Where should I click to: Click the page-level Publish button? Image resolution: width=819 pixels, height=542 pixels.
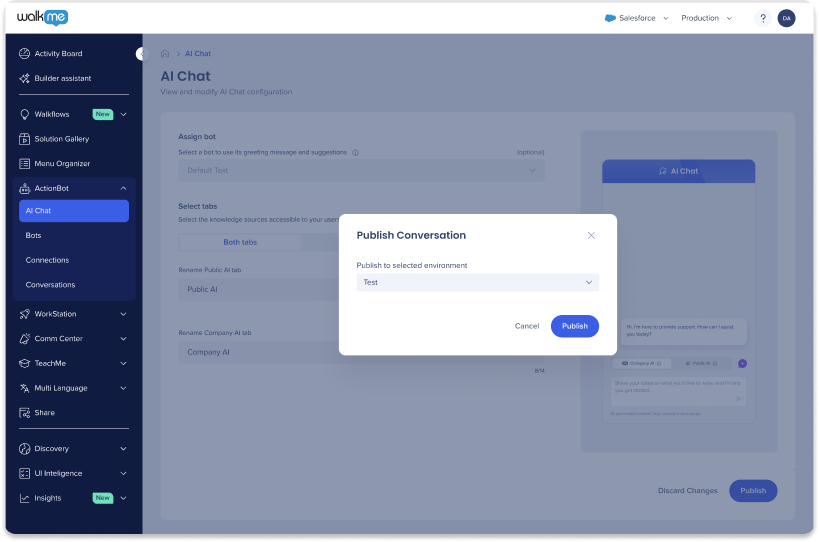(x=753, y=491)
